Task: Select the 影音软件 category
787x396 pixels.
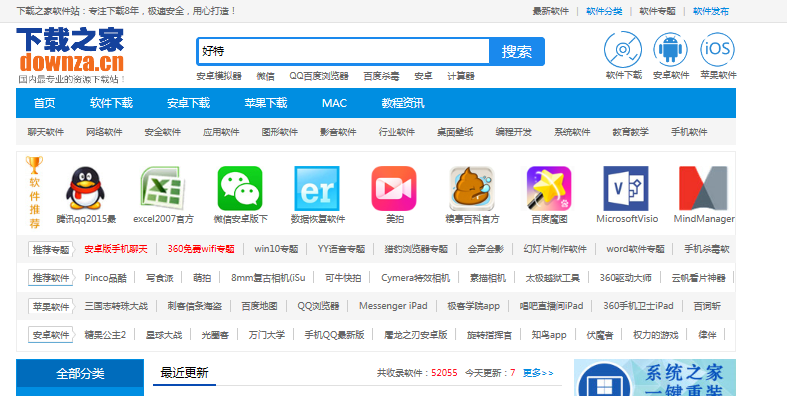Action: (338, 132)
